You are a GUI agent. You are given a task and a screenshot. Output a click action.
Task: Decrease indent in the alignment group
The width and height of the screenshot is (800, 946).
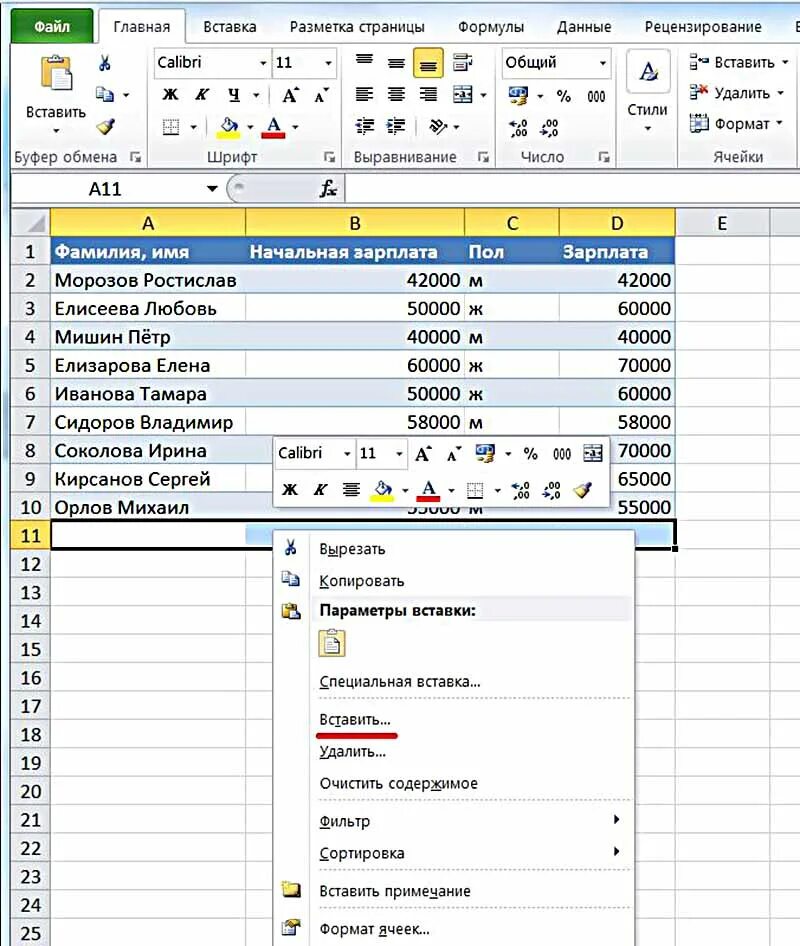[364, 126]
